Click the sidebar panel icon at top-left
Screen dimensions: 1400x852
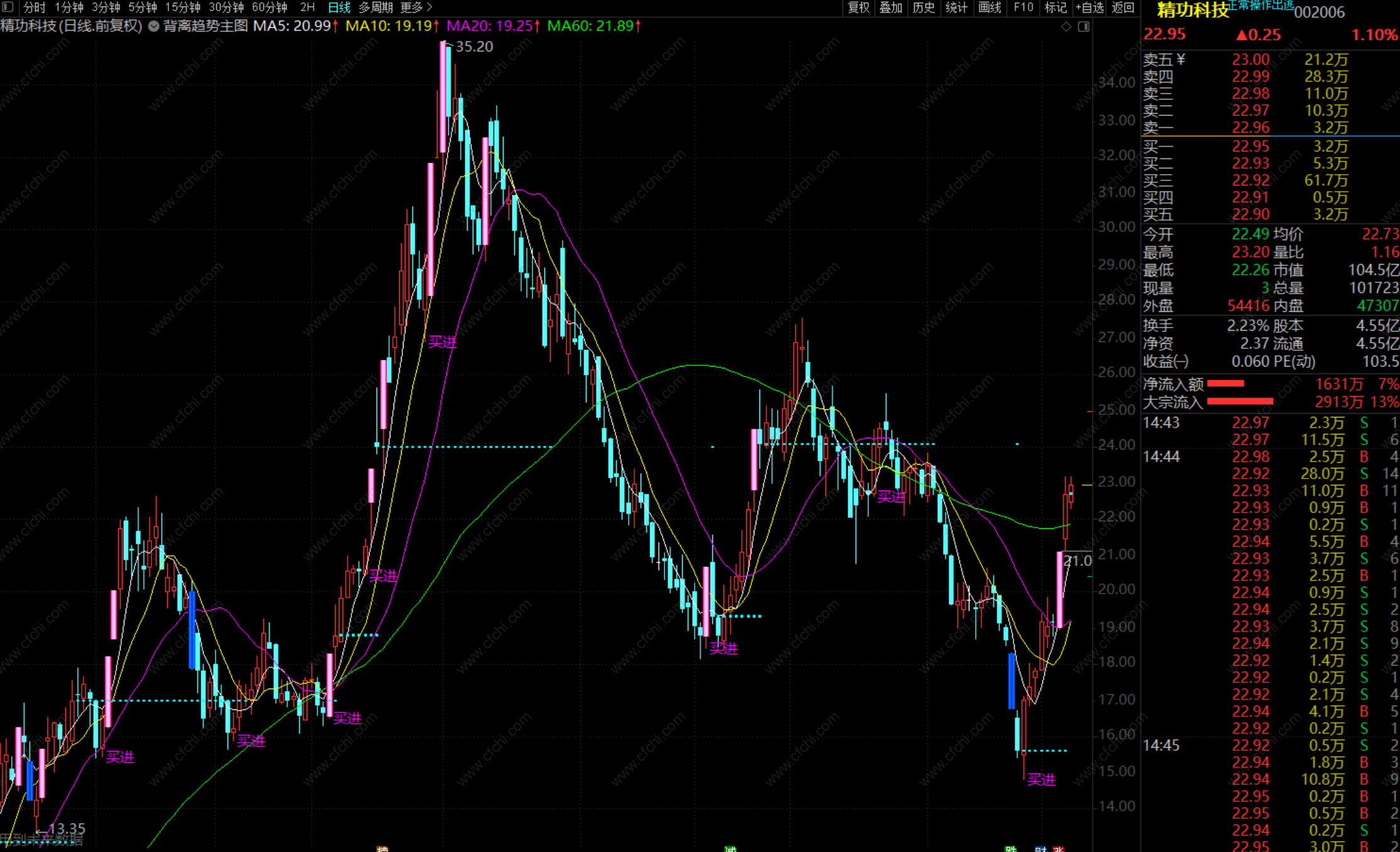point(8,7)
